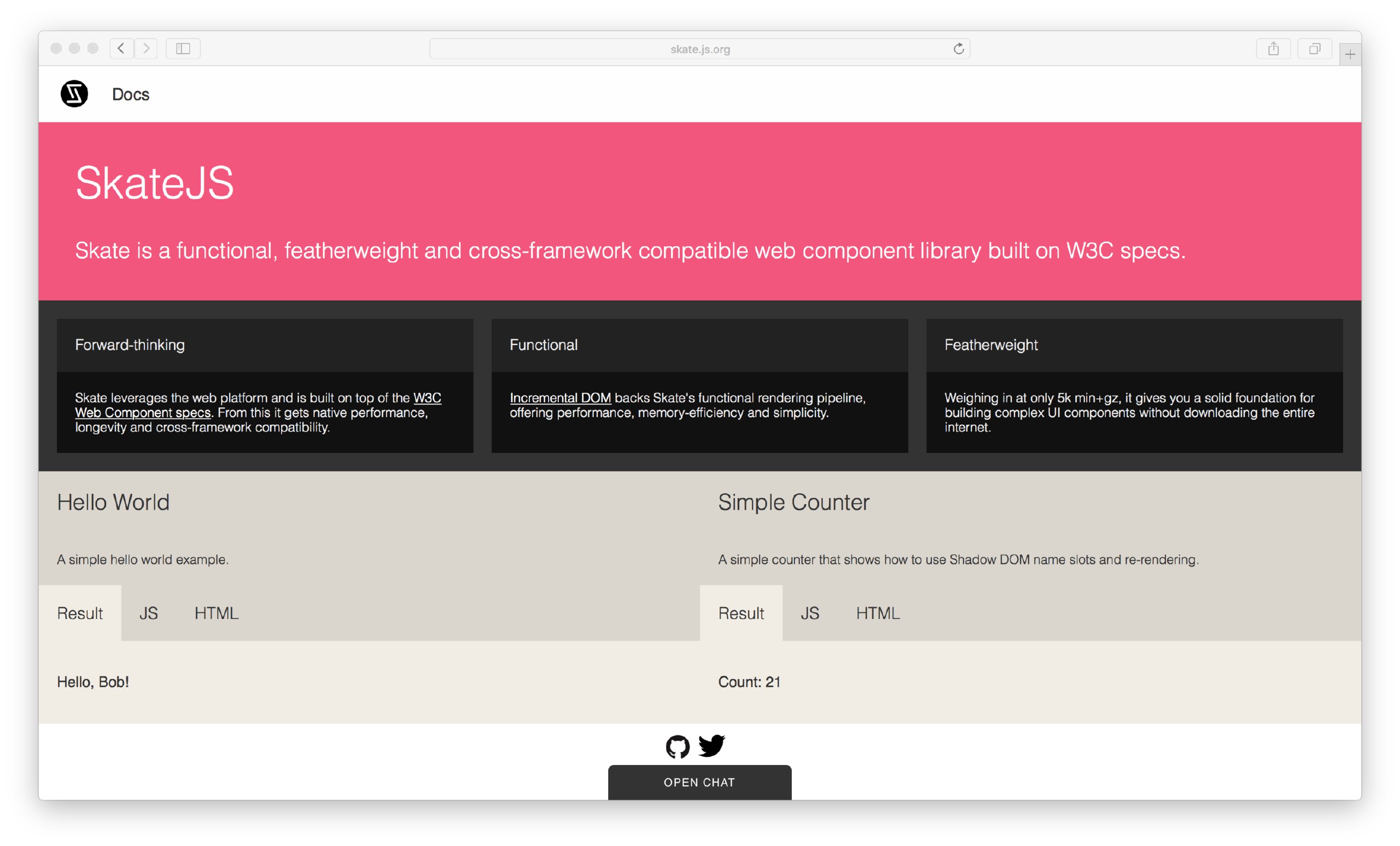The width and height of the screenshot is (1400, 846).
Task: Open the GitHub icon link
Action: tap(678, 746)
